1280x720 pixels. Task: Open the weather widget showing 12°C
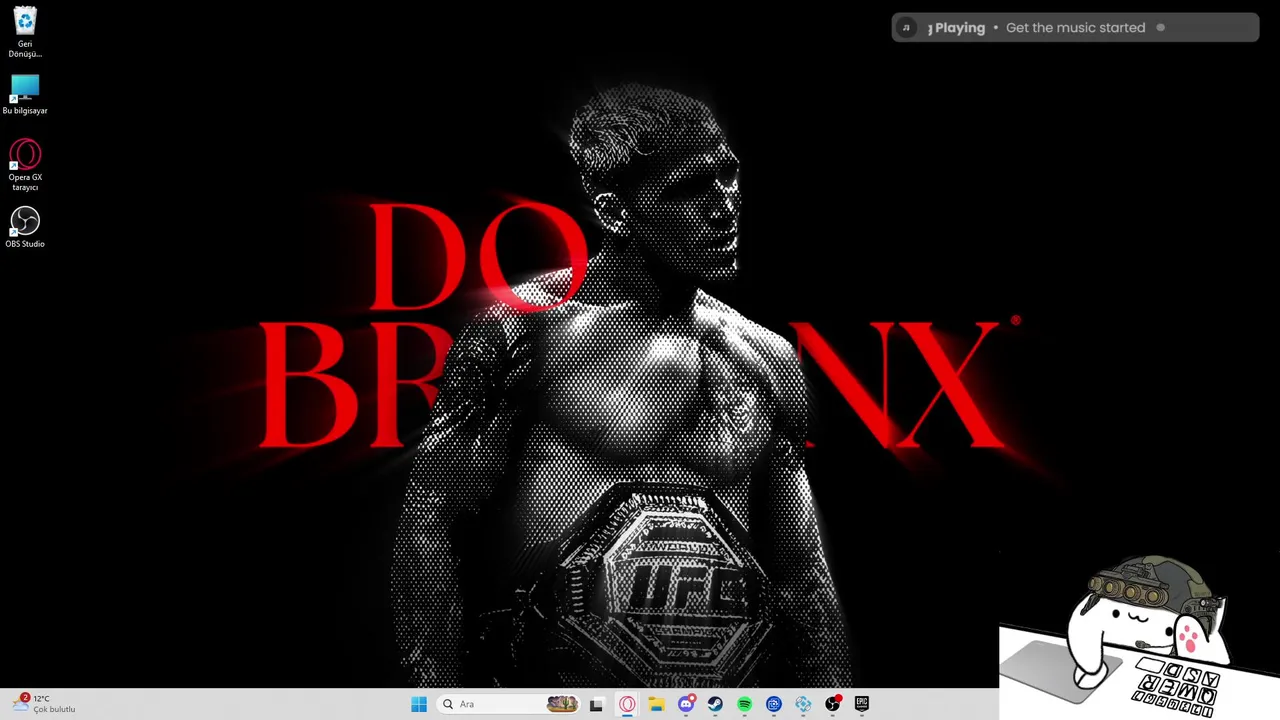[44, 704]
